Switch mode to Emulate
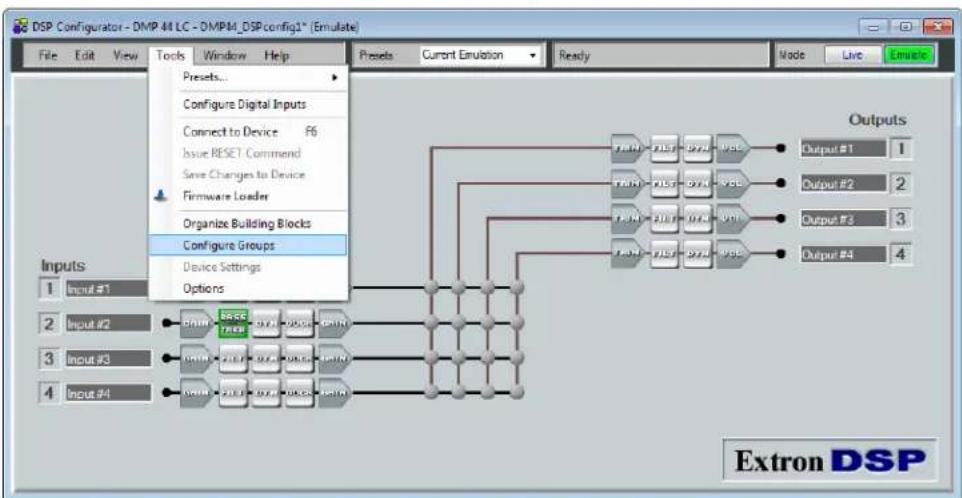 click(909, 55)
